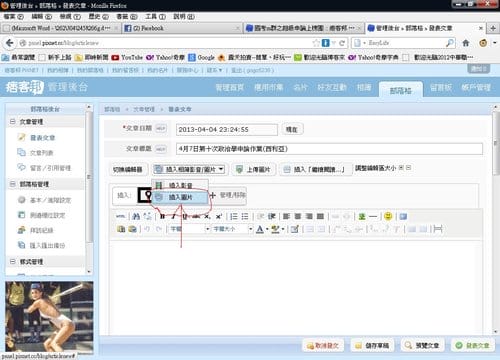
Task: Click the Bold formatting icon
Action: (x=162, y=216)
